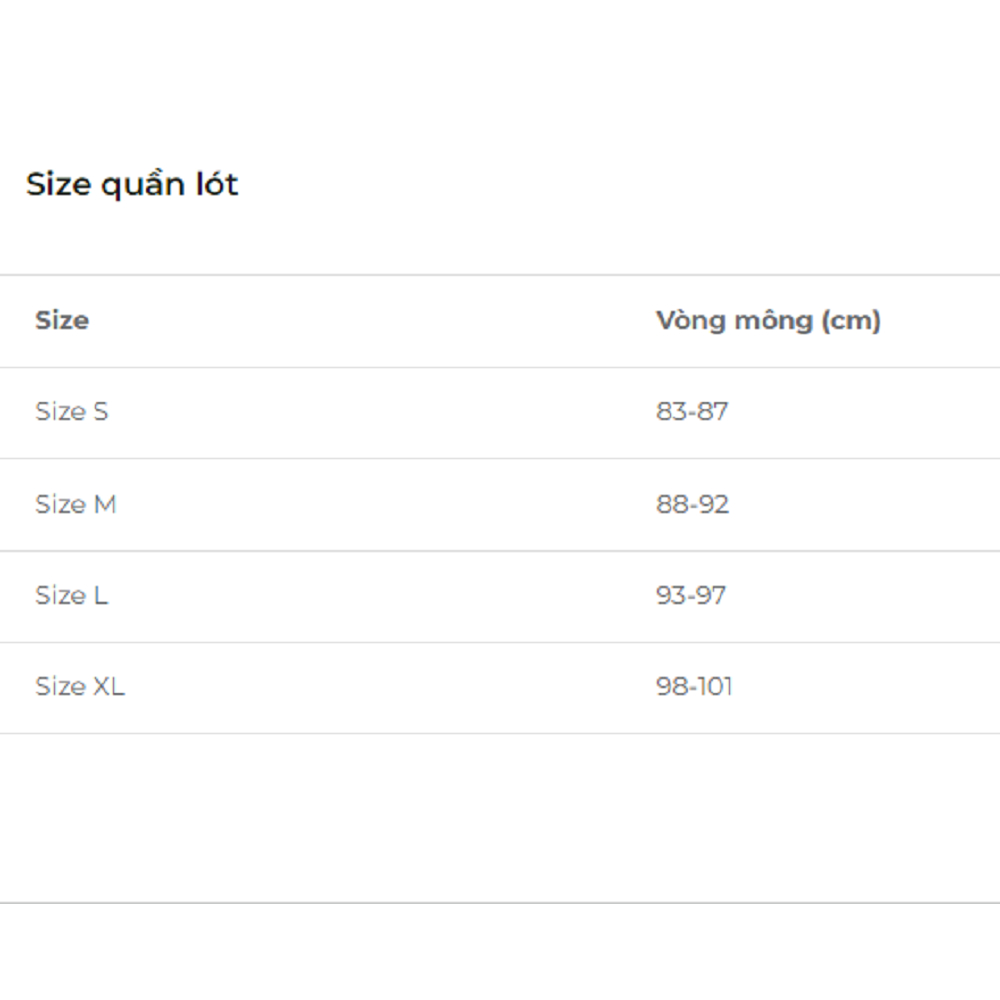Select the 'Size XL' cell
Screen dimensions: 1000x1000
tap(80, 687)
